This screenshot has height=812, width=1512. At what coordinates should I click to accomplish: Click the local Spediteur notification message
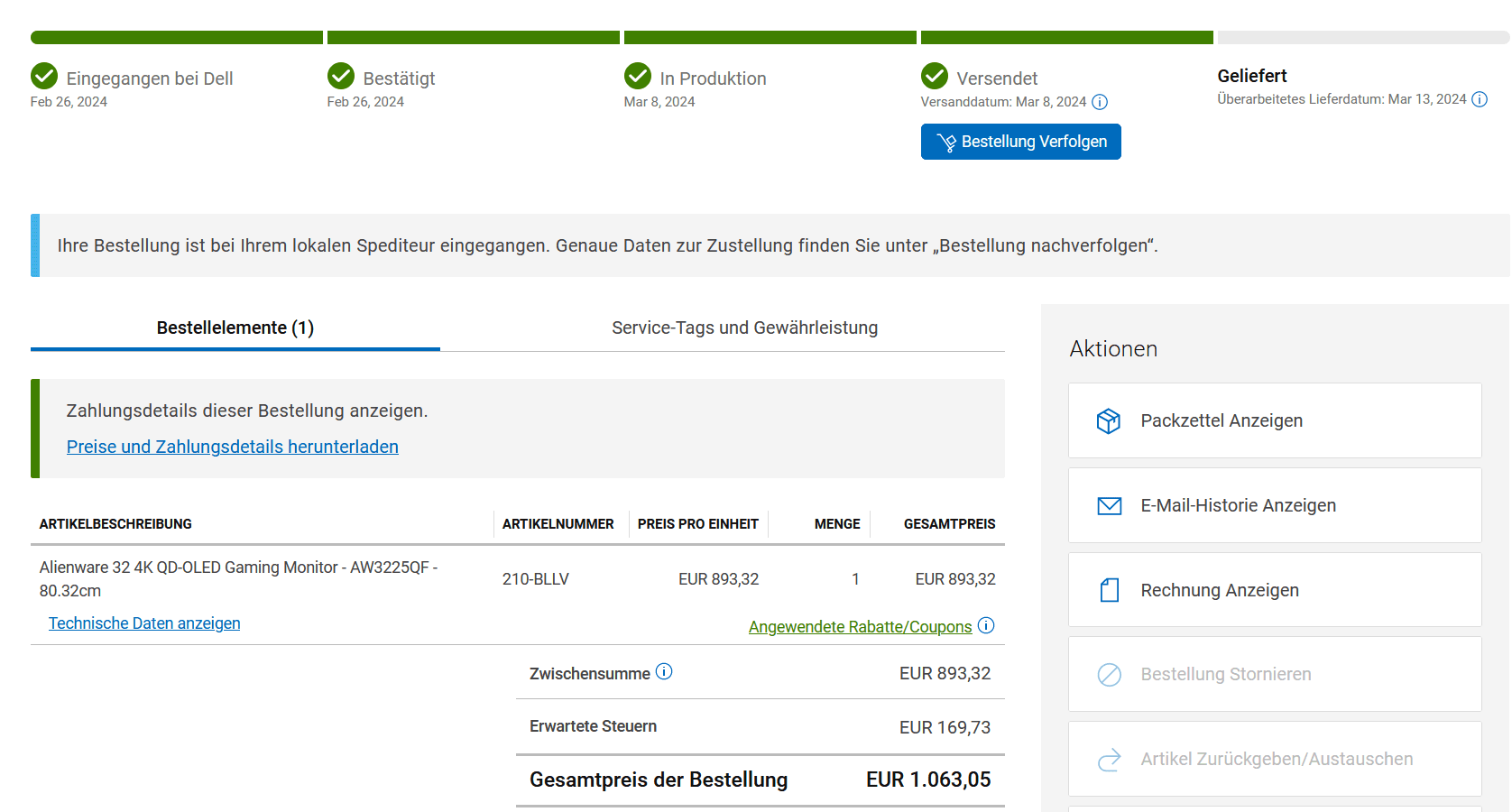[x=608, y=245]
